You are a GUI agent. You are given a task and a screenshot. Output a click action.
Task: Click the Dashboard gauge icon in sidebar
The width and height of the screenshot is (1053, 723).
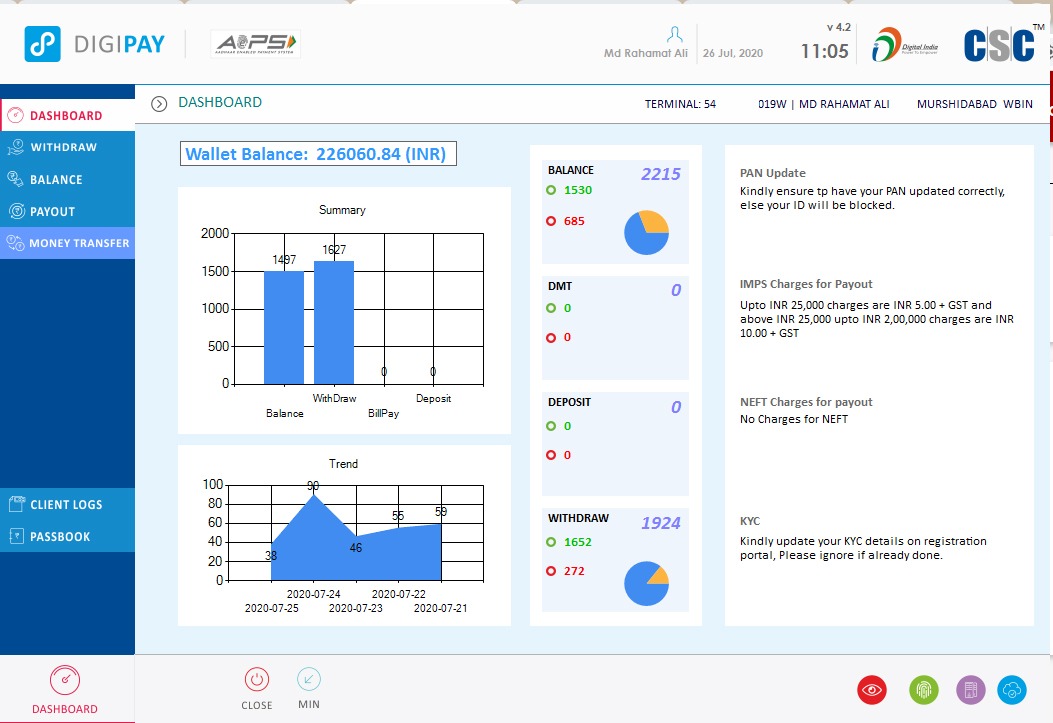15,115
